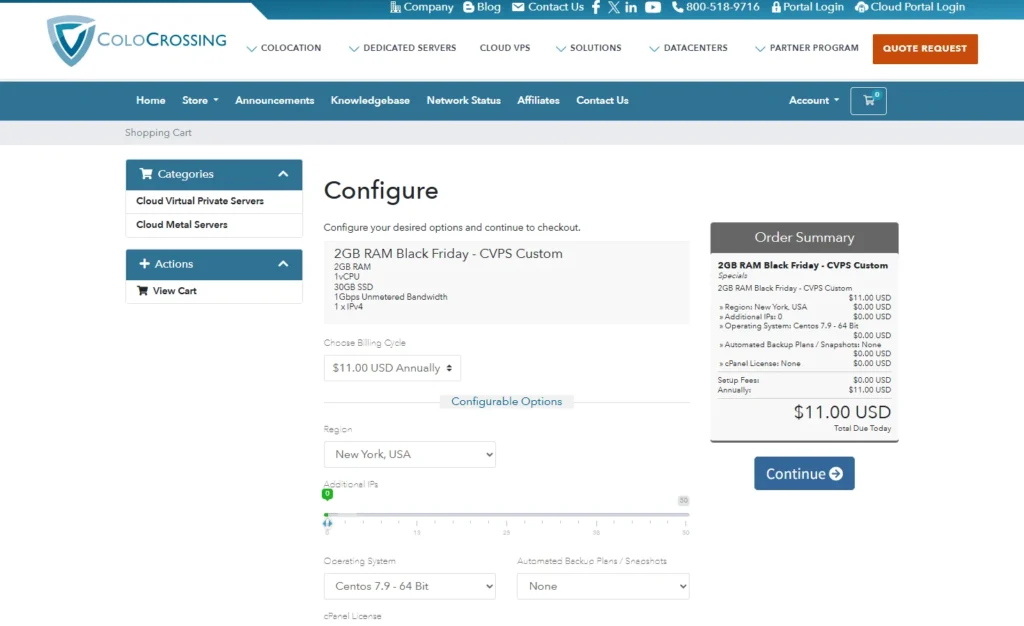Click the Facebook icon in top bar

[596, 7]
